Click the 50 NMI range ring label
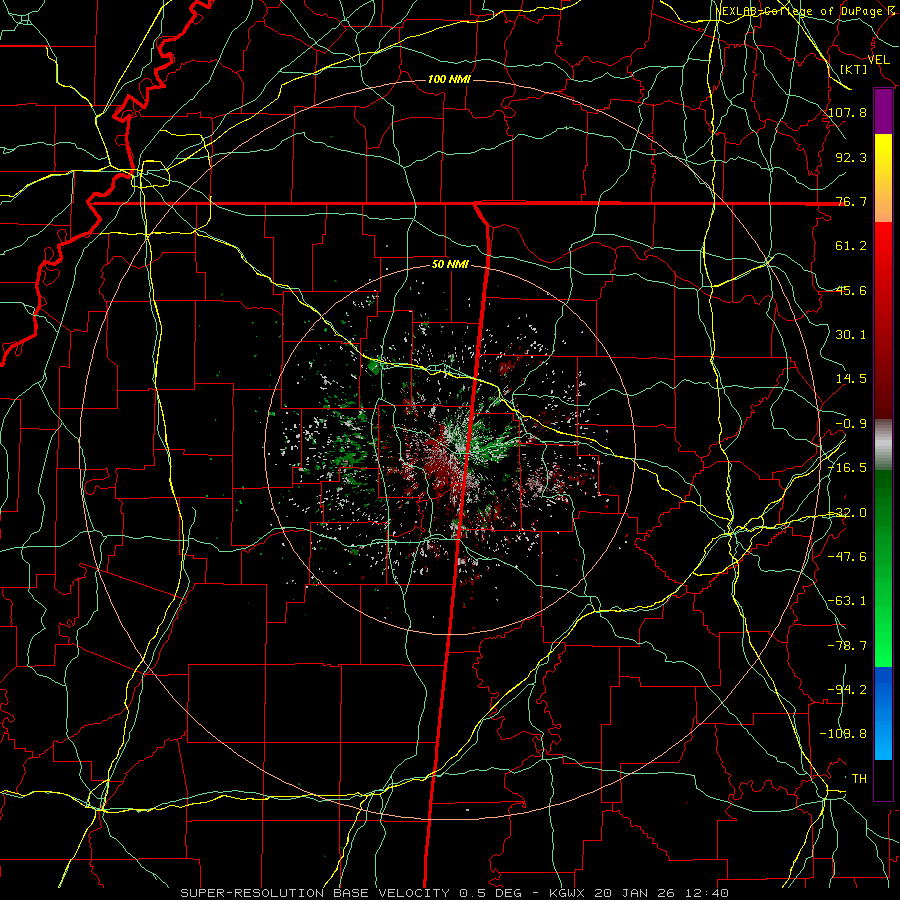The height and width of the screenshot is (900, 900). (450, 265)
